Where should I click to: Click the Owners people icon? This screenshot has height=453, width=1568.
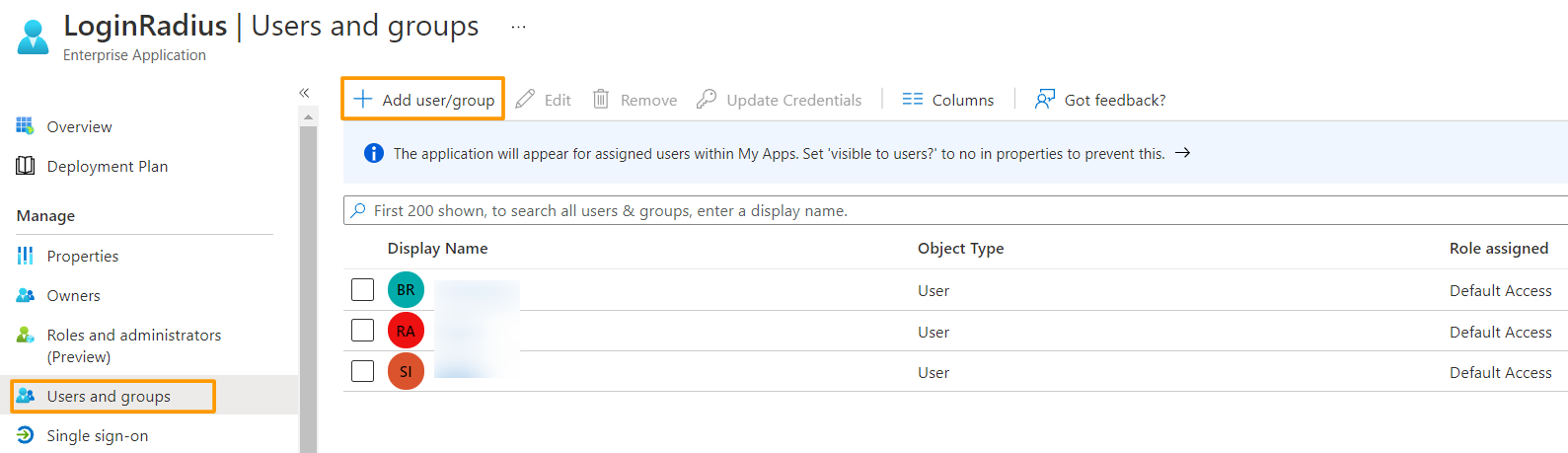coord(25,295)
